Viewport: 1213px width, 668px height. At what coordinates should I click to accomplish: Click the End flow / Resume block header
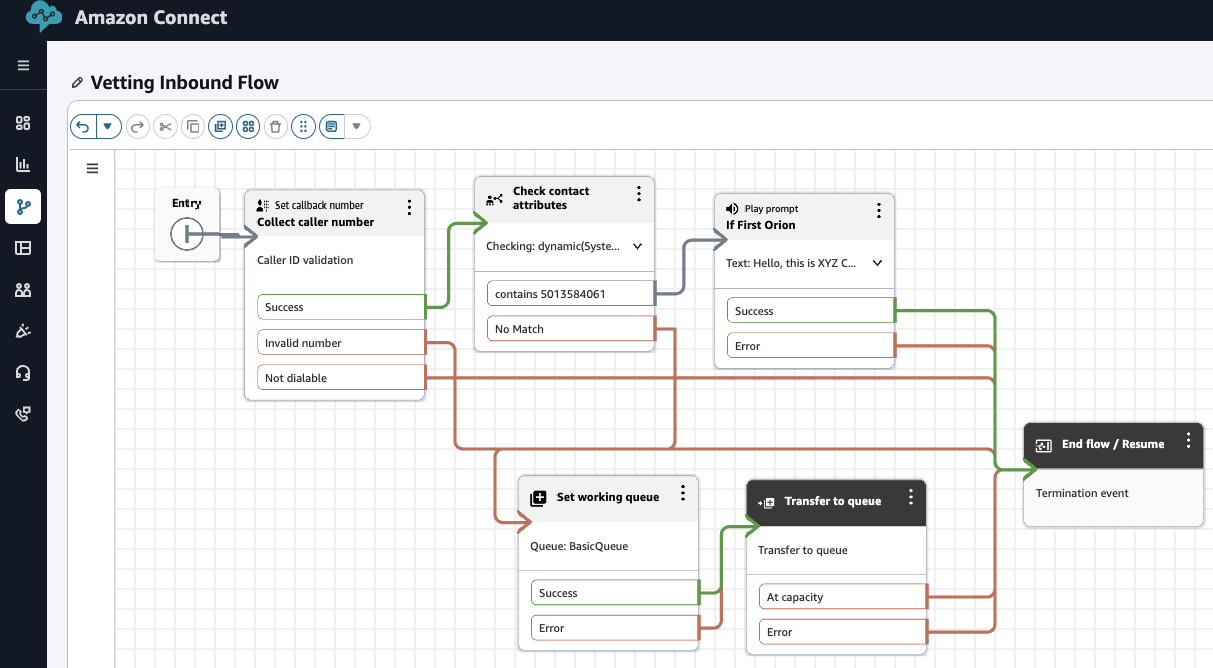[1113, 445]
